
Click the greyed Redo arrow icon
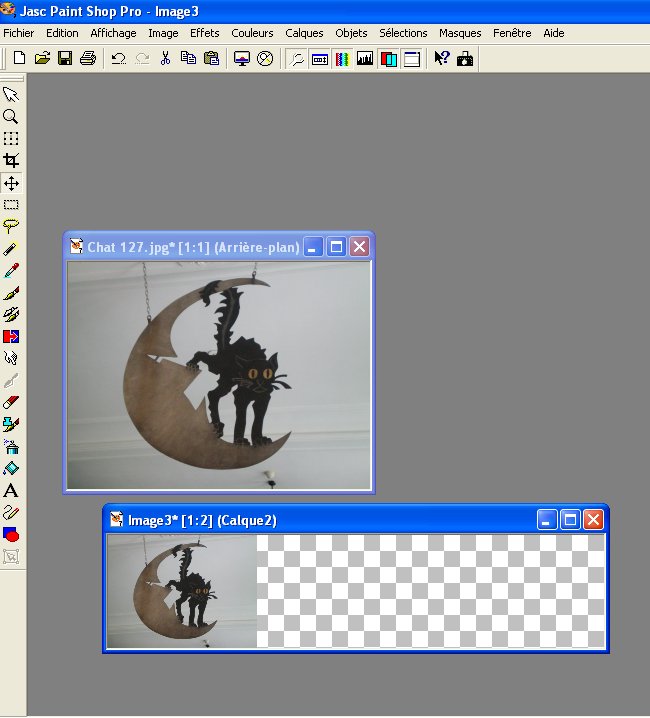[x=142, y=58]
